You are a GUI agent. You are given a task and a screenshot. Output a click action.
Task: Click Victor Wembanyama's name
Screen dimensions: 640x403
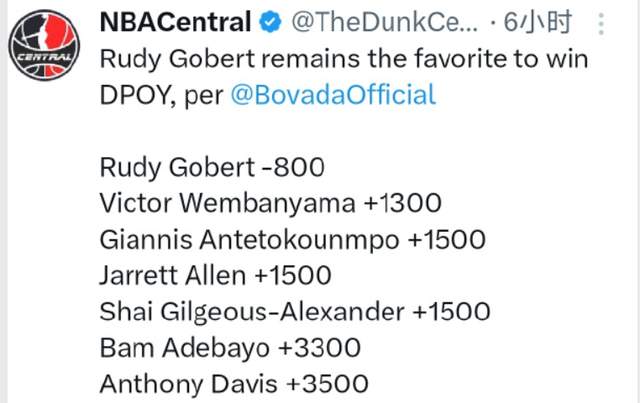pos(227,204)
